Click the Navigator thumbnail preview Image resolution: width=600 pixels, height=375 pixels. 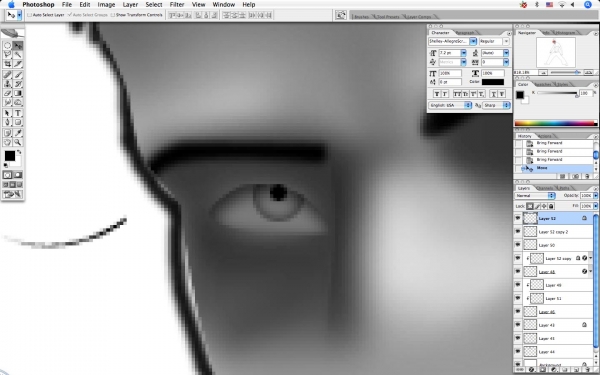(556, 52)
